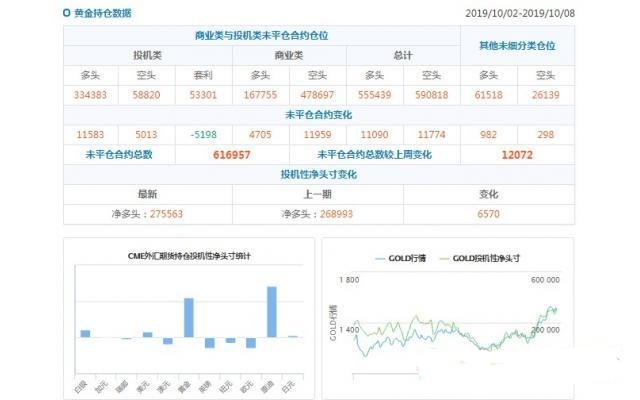Click the negative 套利 change value -5198

point(204,134)
